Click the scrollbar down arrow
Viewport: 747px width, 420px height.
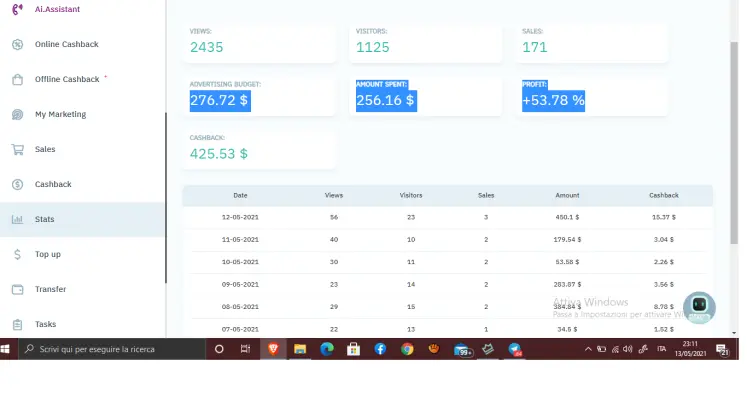(734, 333)
